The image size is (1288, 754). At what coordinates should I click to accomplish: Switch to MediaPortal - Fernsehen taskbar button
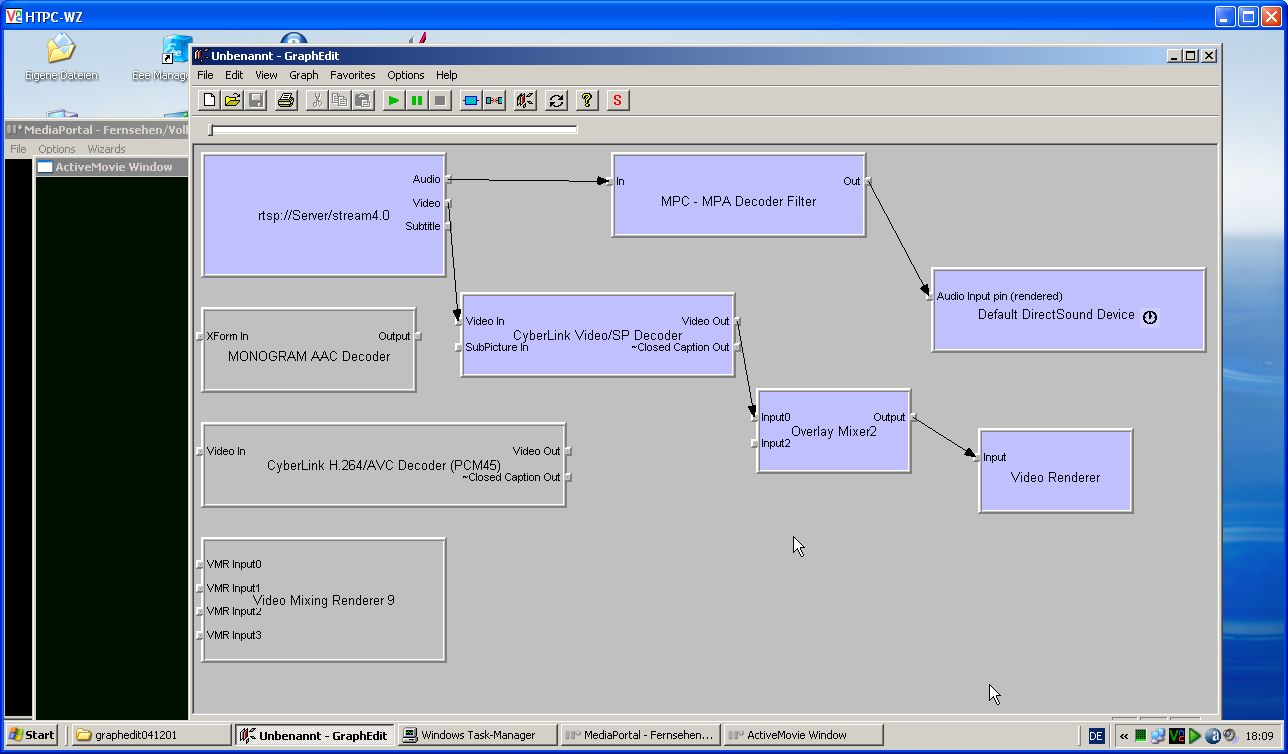click(x=640, y=735)
